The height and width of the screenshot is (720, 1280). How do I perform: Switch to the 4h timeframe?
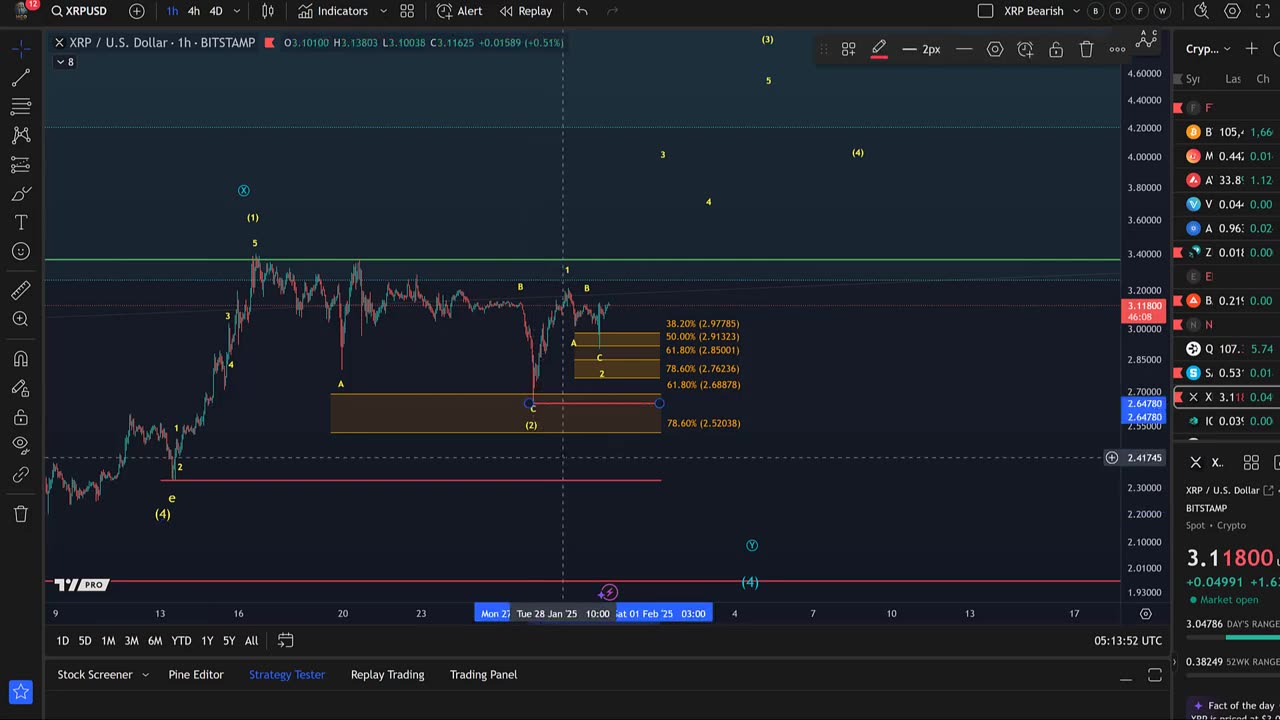click(194, 11)
